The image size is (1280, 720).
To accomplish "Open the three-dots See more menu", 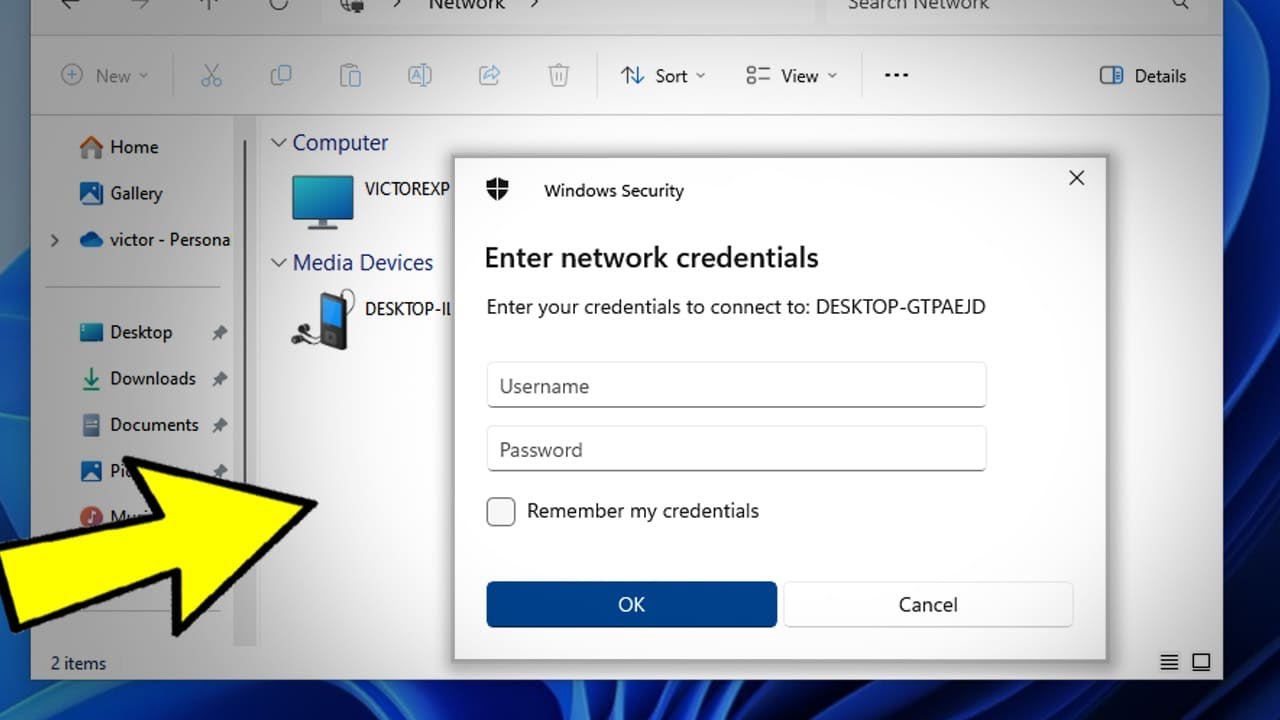I will (897, 76).
